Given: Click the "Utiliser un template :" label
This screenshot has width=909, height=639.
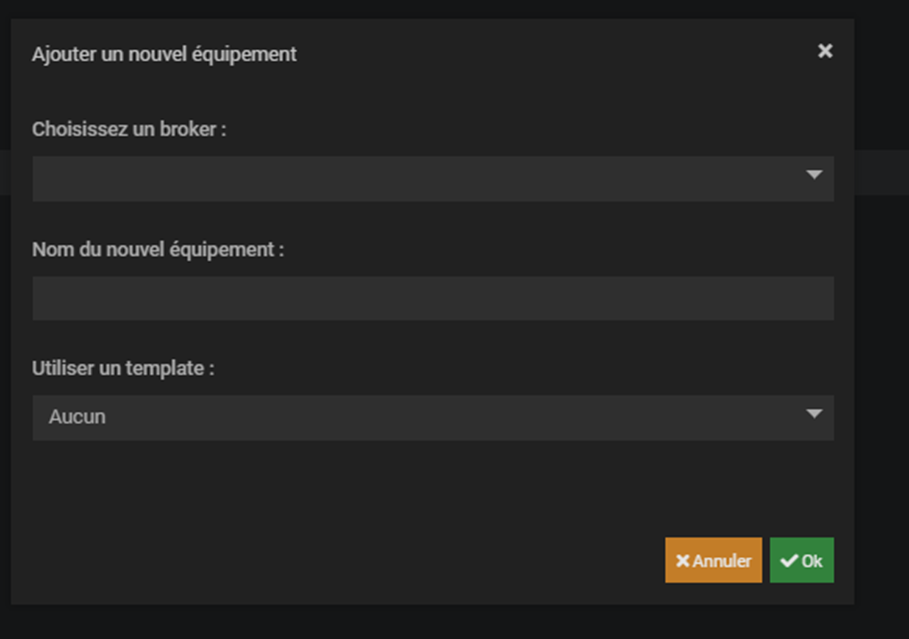Looking at the screenshot, I should pyautogui.click(x=123, y=368).
